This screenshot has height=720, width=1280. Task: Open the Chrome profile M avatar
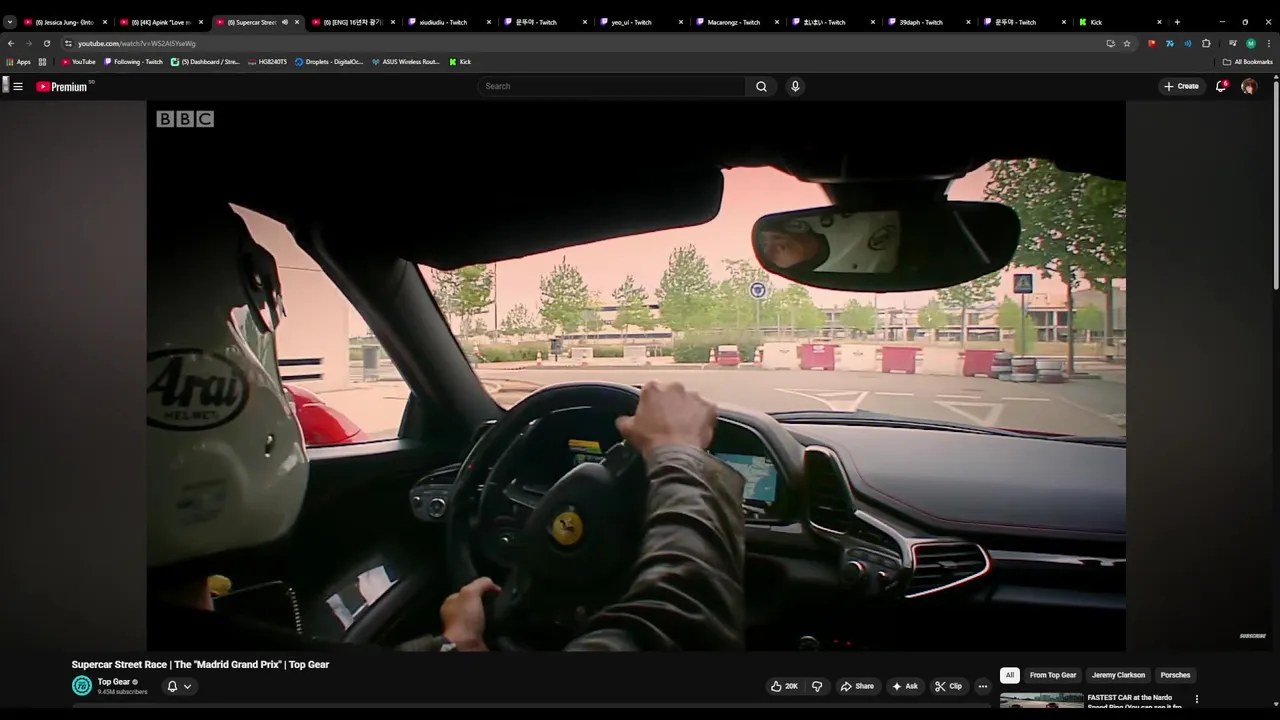1251,43
